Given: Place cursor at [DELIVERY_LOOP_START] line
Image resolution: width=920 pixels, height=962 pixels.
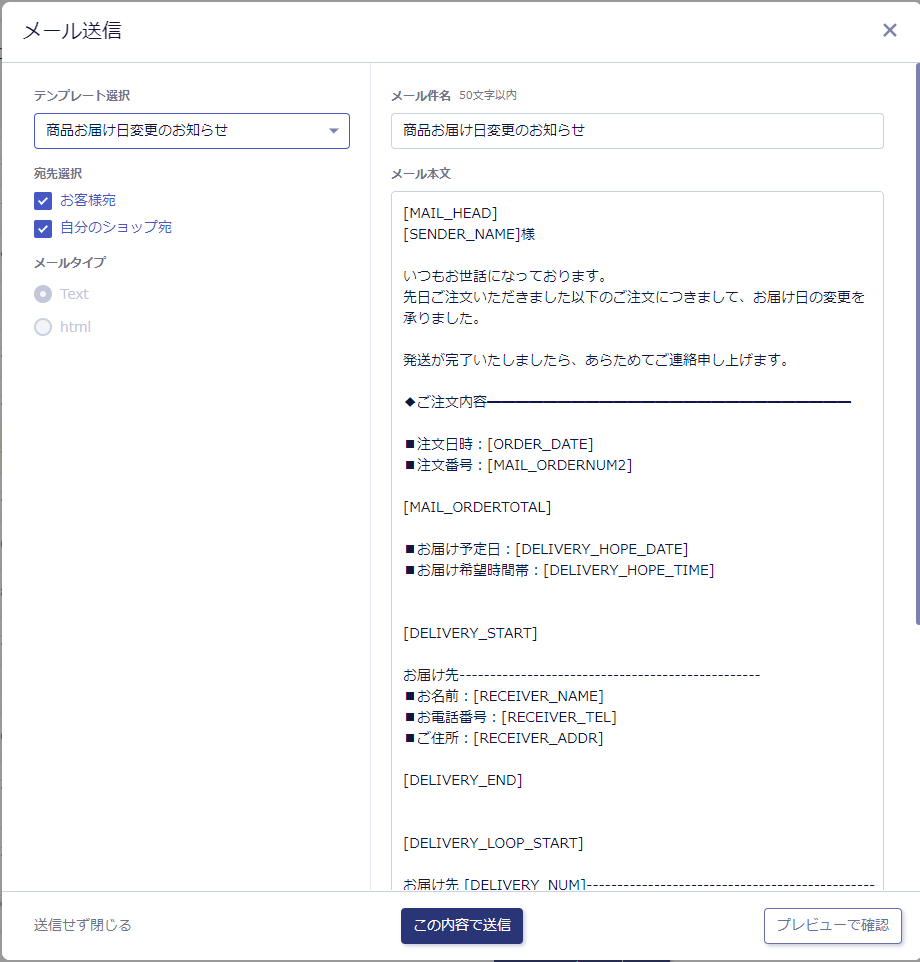Looking at the screenshot, I should click(493, 843).
